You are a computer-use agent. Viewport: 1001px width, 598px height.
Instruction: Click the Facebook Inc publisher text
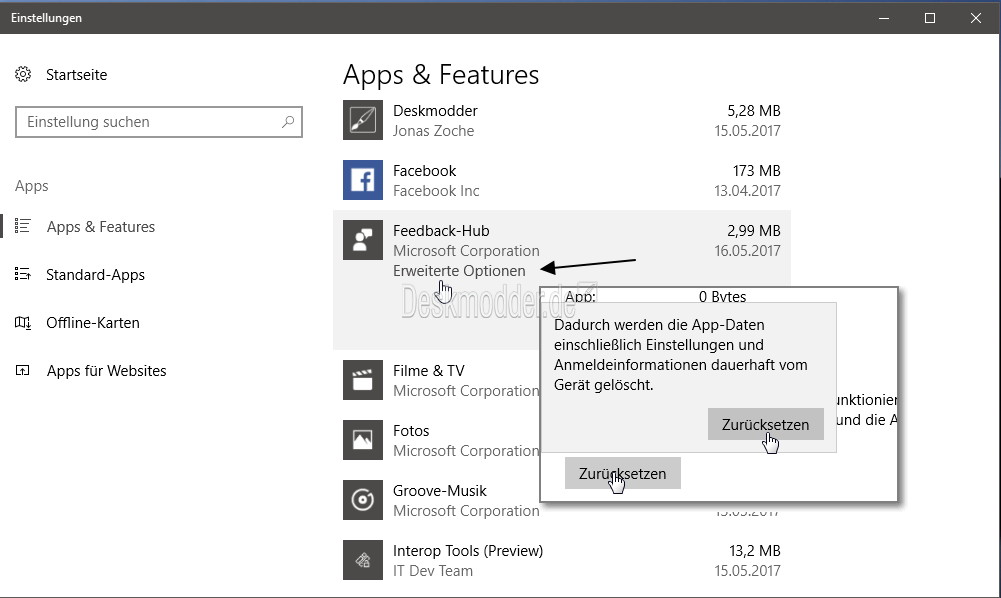click(436, 190)
